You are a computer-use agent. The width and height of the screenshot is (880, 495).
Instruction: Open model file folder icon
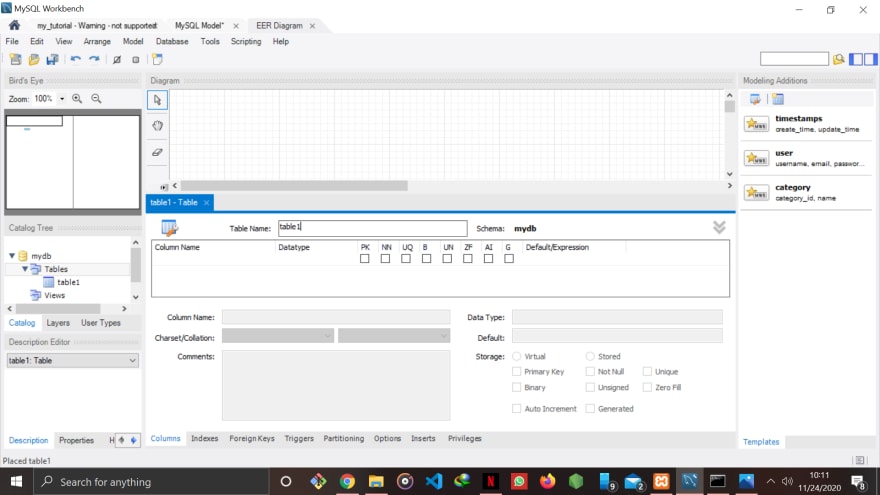click(x=34, y=59)
